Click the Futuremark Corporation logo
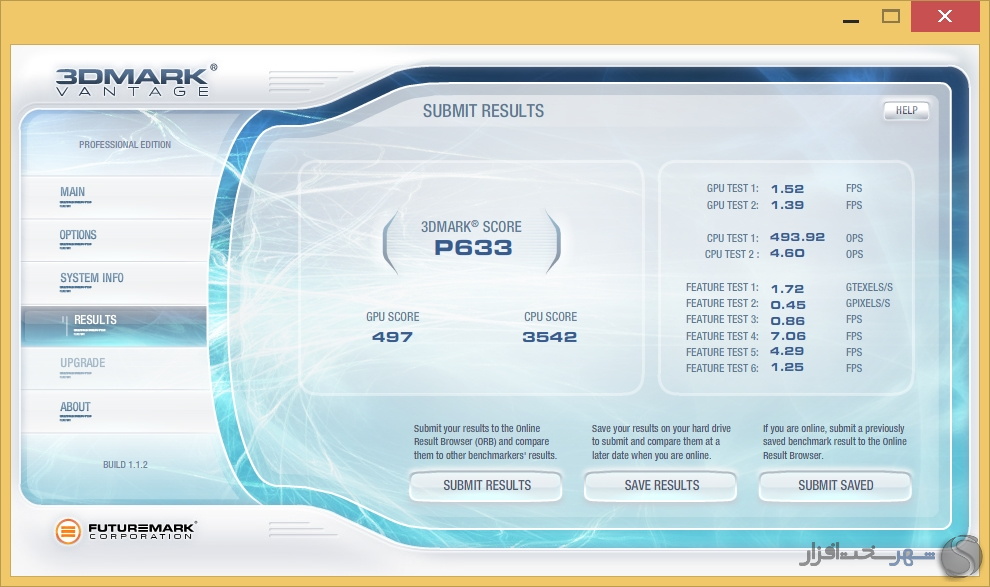The image size is (990, 587). pos(126,531)
